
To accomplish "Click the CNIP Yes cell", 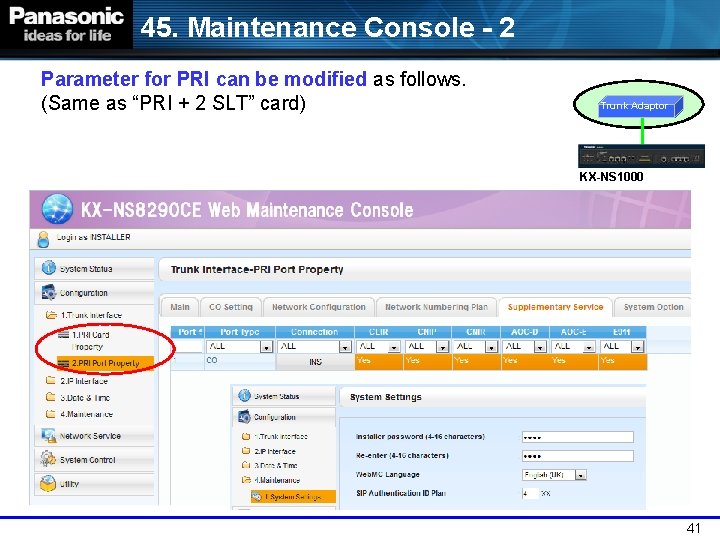I will (428, 362).
